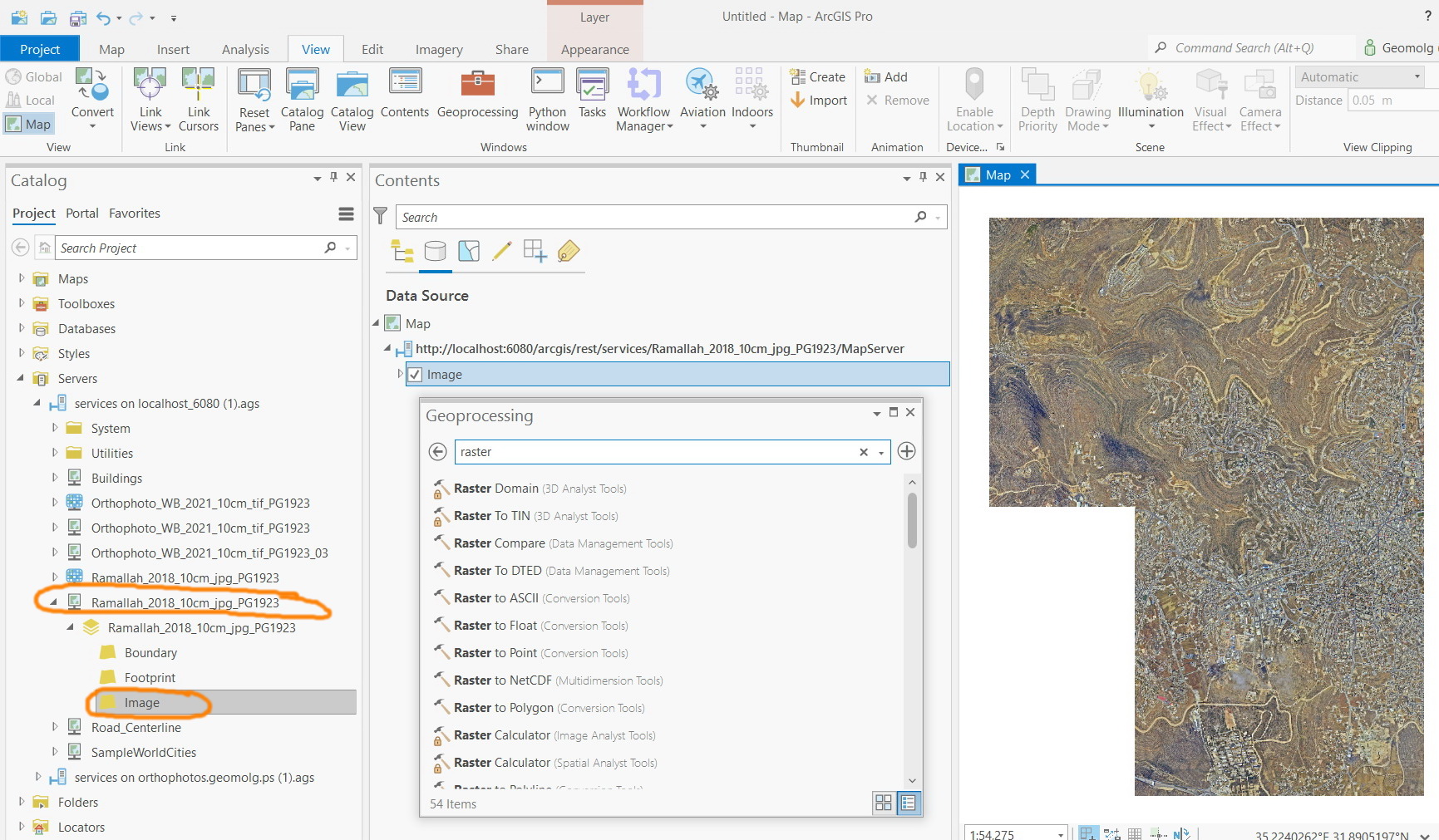Image resolution: width=1439 pixels, height=840 pixels.
Task: Open the Aviation tools
Action: [702, 96]
